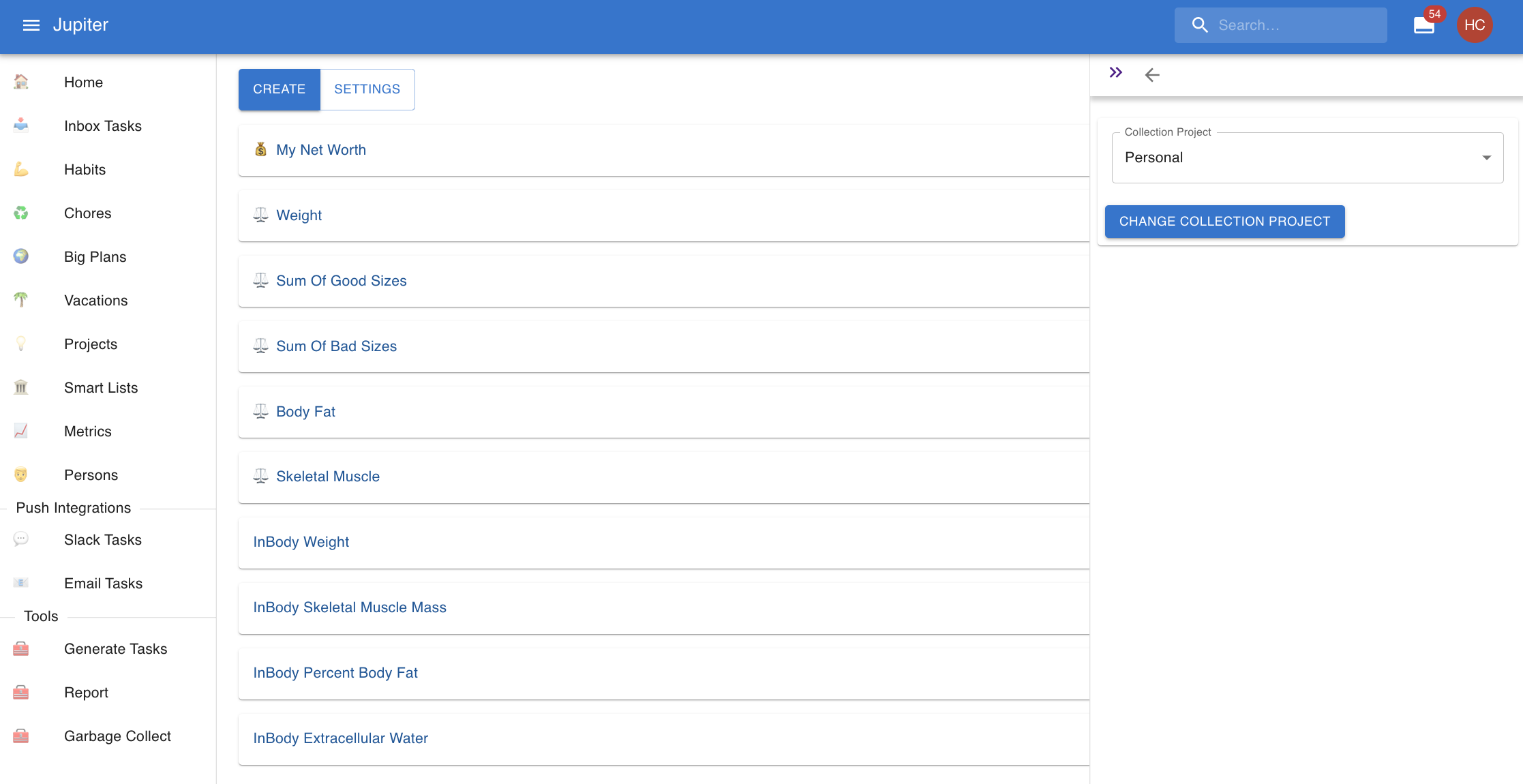Viewport: 1523px width, 784px height.
Task: Click the scale icon beside Weight
Action: click(260, 215)
